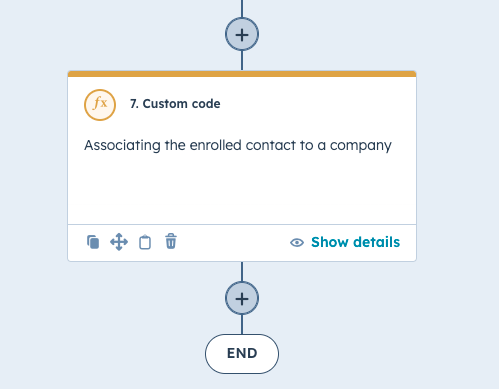This screenshot has width=499, height=389.
Task: Select the END node
Action: [x=242, y=354]
